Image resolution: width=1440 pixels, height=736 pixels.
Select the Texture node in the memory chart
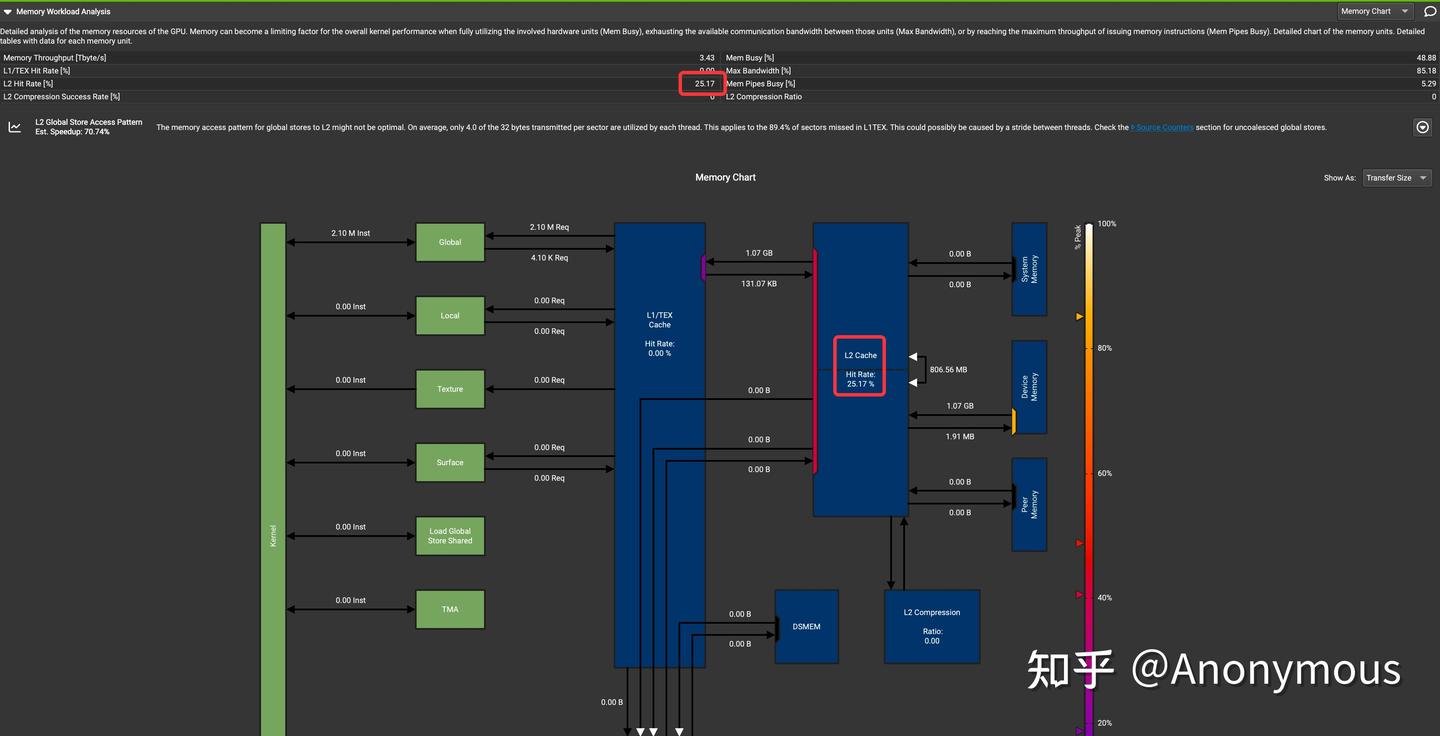click(449, 388)
